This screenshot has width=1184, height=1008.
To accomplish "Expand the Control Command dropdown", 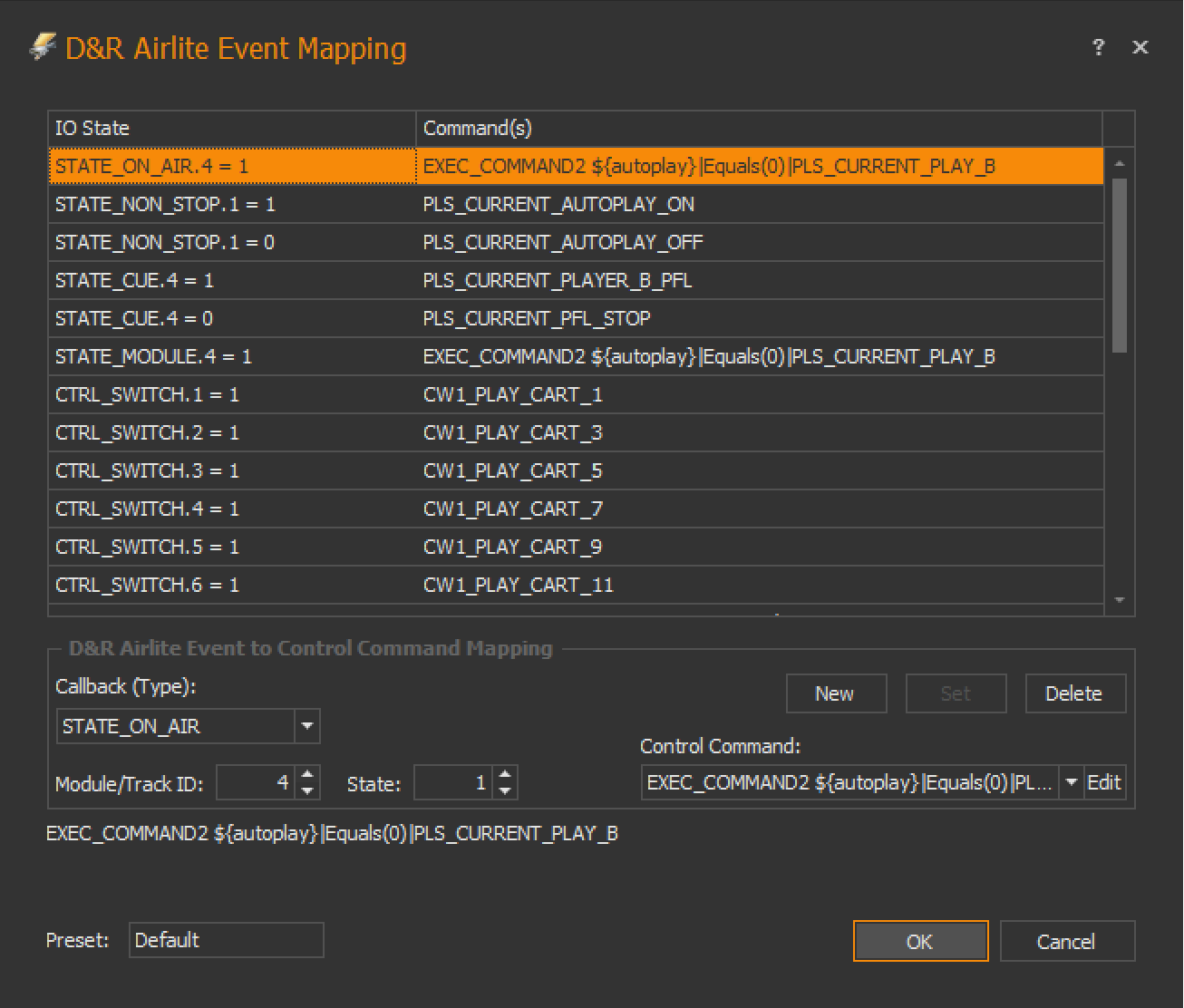I will (1071, 782).
